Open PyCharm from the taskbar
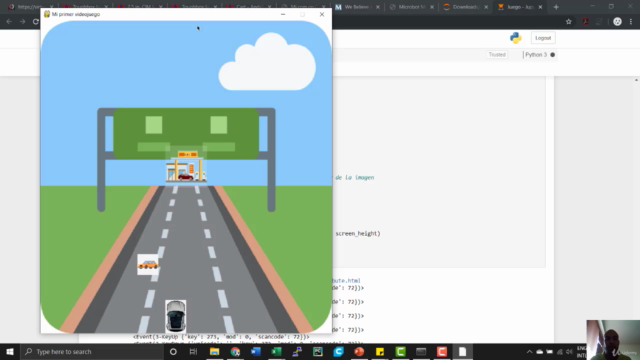The width and height of the screenshot is (640, 360). click(x=318, y=351)
